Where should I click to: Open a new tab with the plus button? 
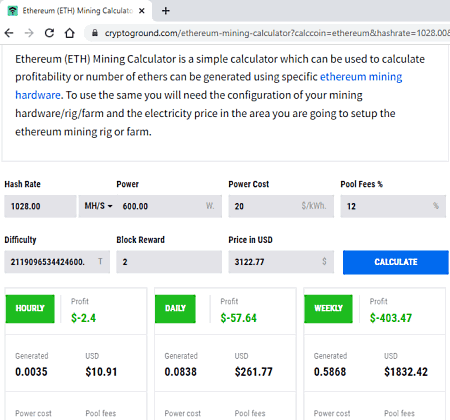[166, 11]
